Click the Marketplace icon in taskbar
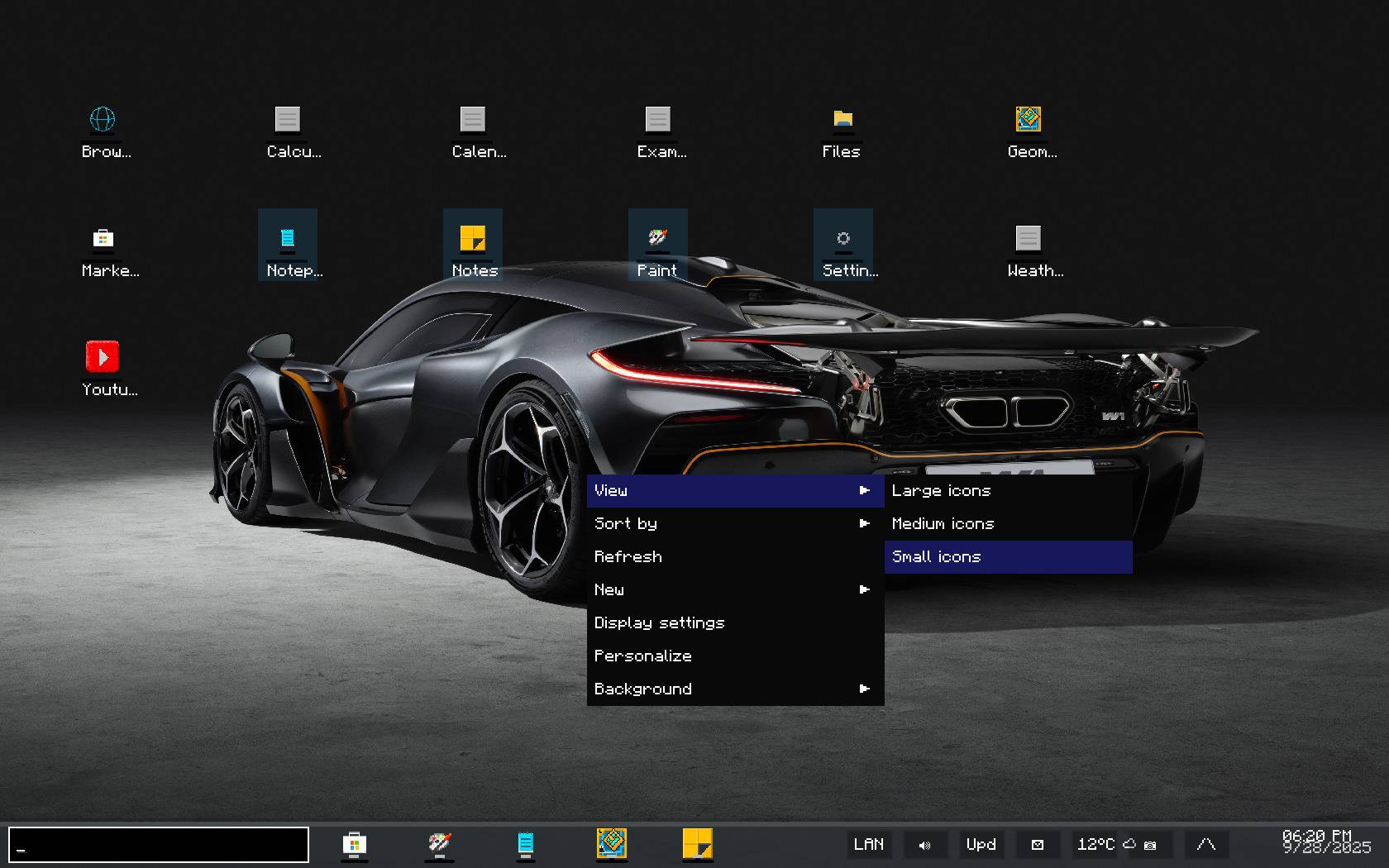Image resolution: width=1389 pixels, height=868 pixels. (x=354, y=844)
